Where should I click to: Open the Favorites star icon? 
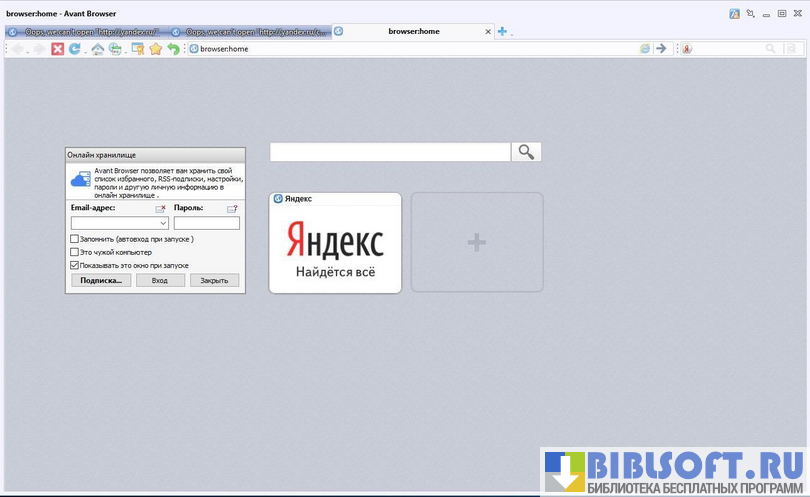coord(156,49)
